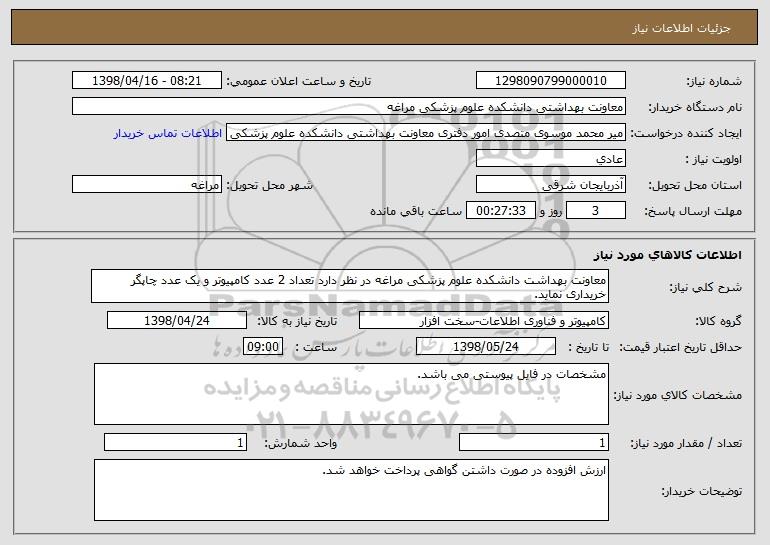Viewport: 770px width, 545px height.
Task: Select the priority field showing عادي
Action: pyautogui.click(x=550, y=159)
